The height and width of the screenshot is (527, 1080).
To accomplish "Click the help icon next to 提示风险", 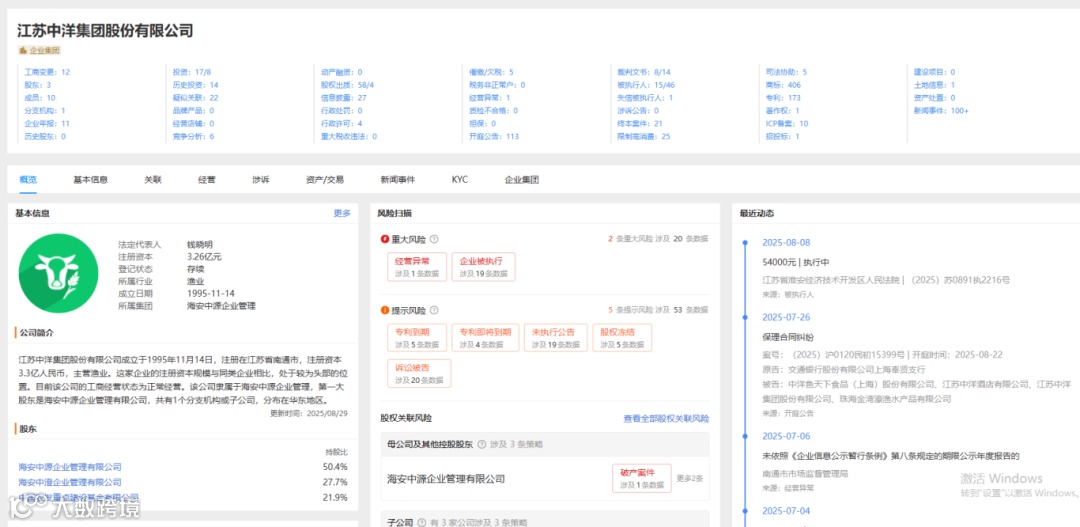I will click(434, 311).
